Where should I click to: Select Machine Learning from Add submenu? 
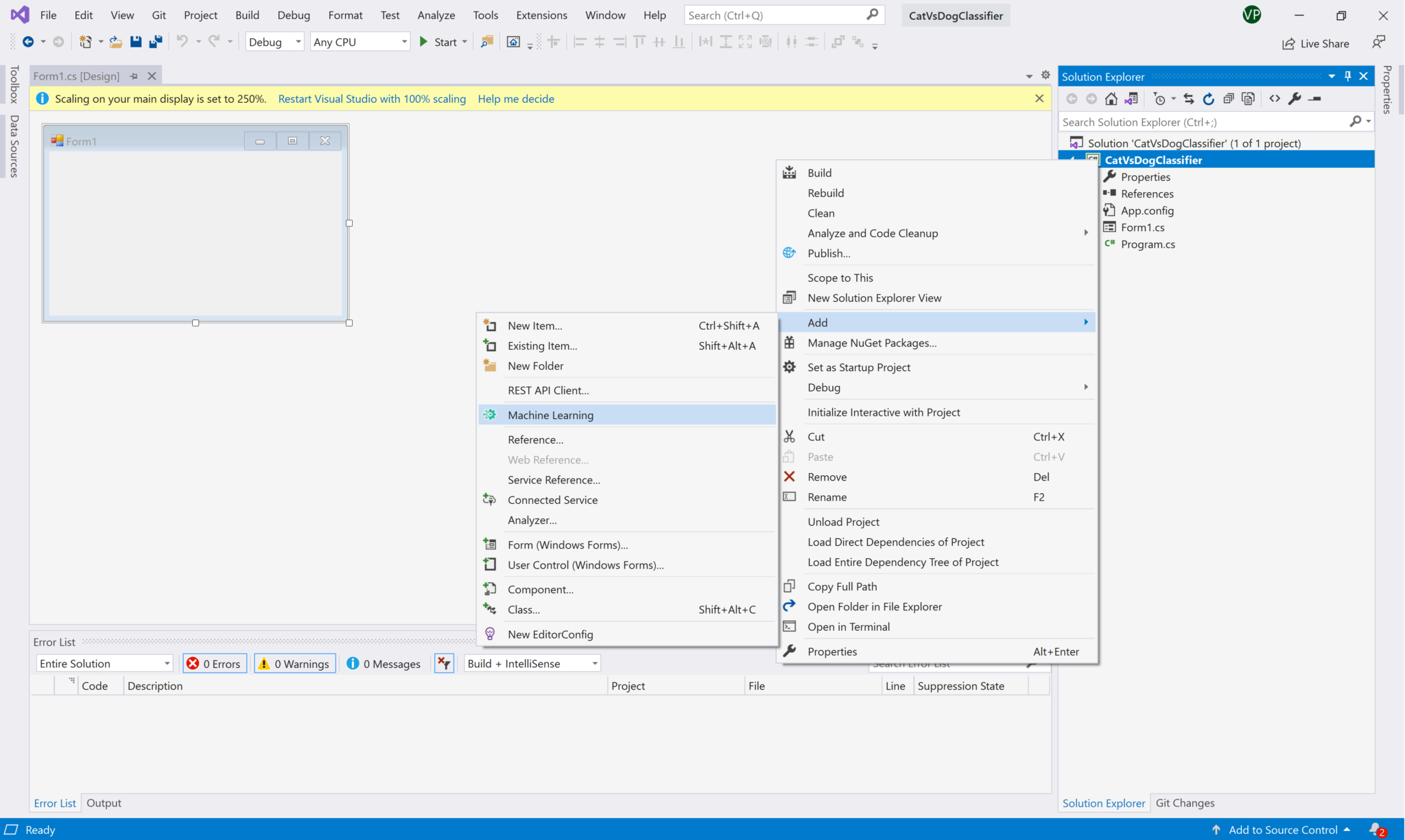pyautogui.click(x=627, y=415)
